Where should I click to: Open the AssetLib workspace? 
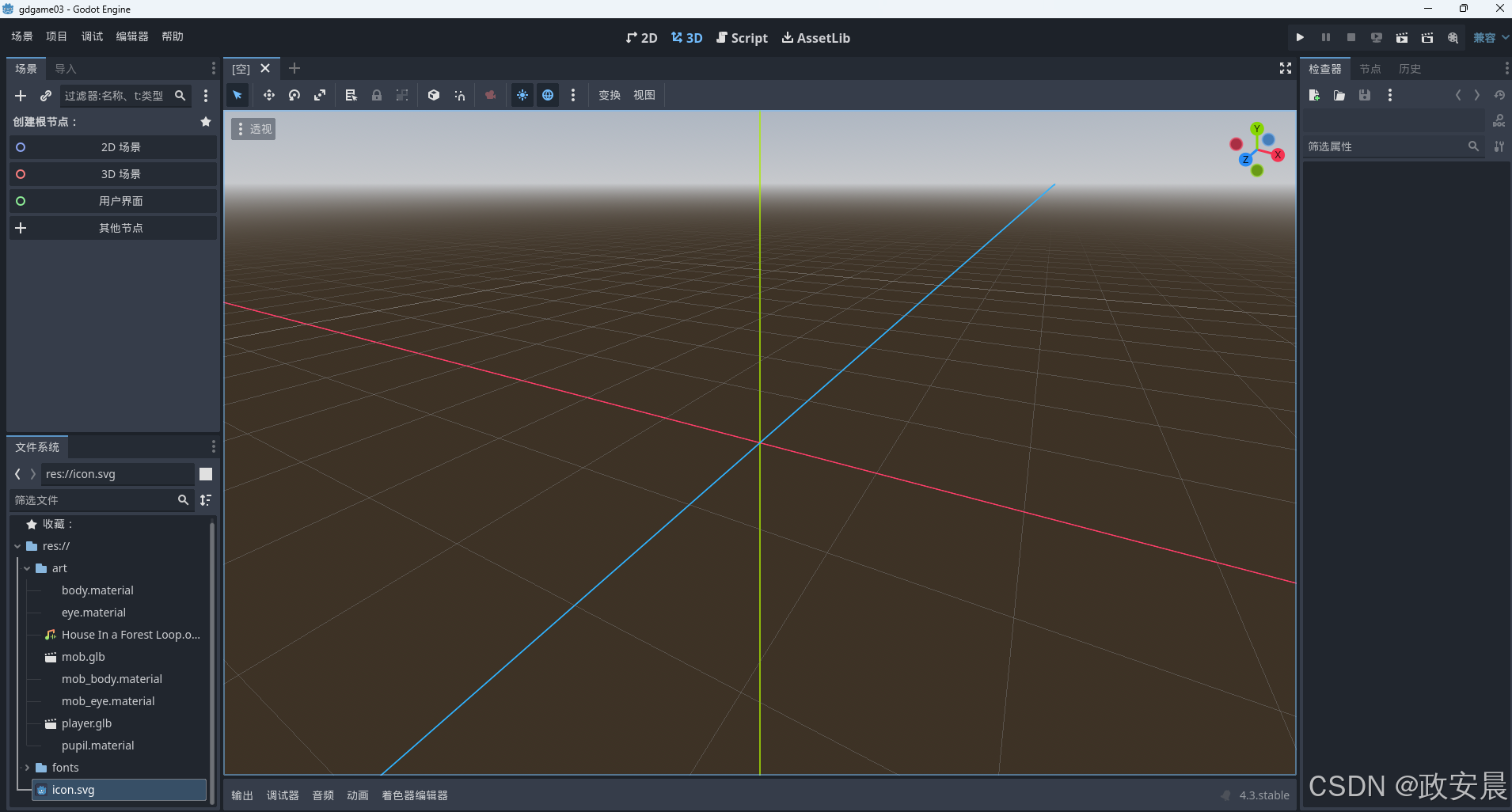(816, 38)
